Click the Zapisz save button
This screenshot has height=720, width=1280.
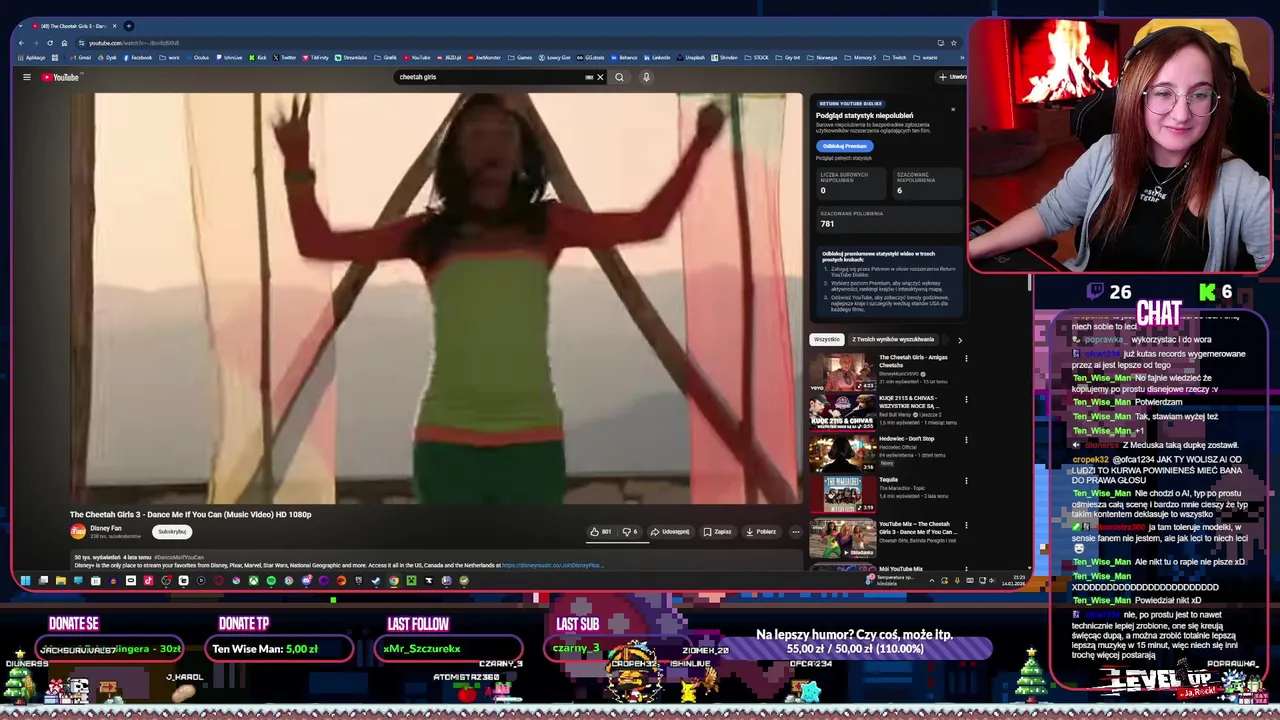click(x=717, y=532)
